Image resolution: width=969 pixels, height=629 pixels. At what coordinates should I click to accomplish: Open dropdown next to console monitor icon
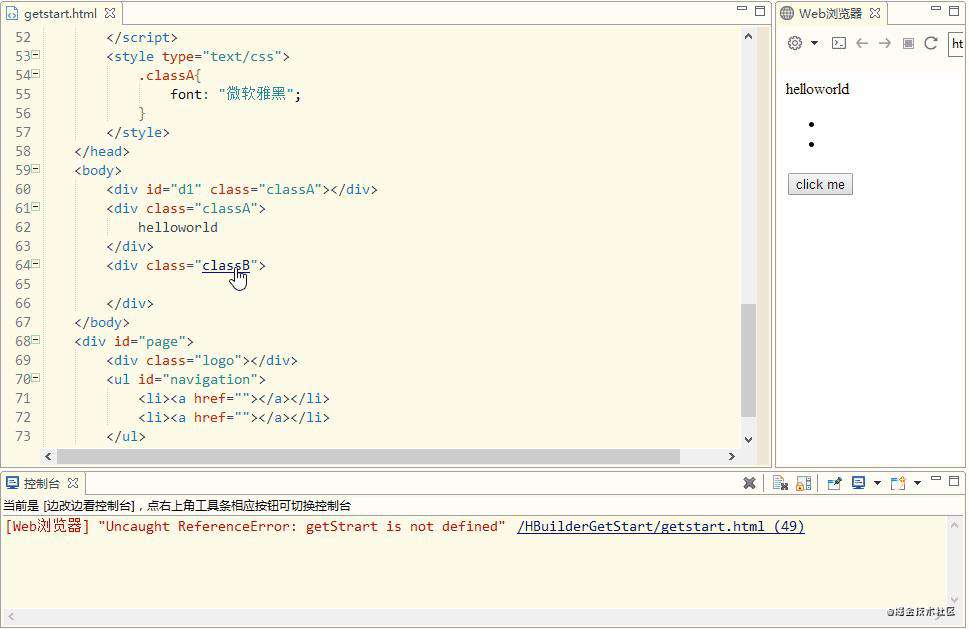[877, 483]
